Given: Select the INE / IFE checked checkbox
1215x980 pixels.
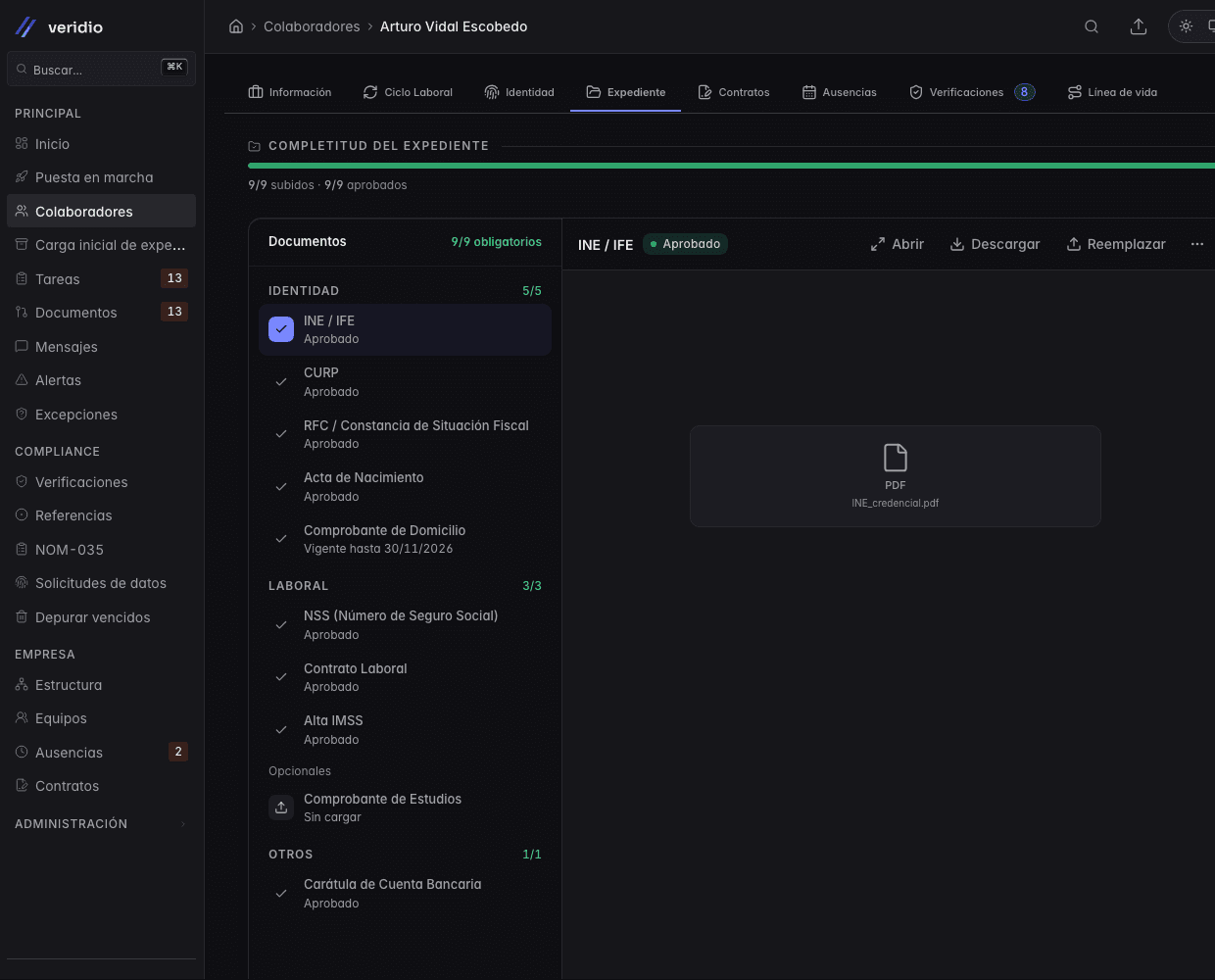Looking at the screenshot, I should 281,329.
